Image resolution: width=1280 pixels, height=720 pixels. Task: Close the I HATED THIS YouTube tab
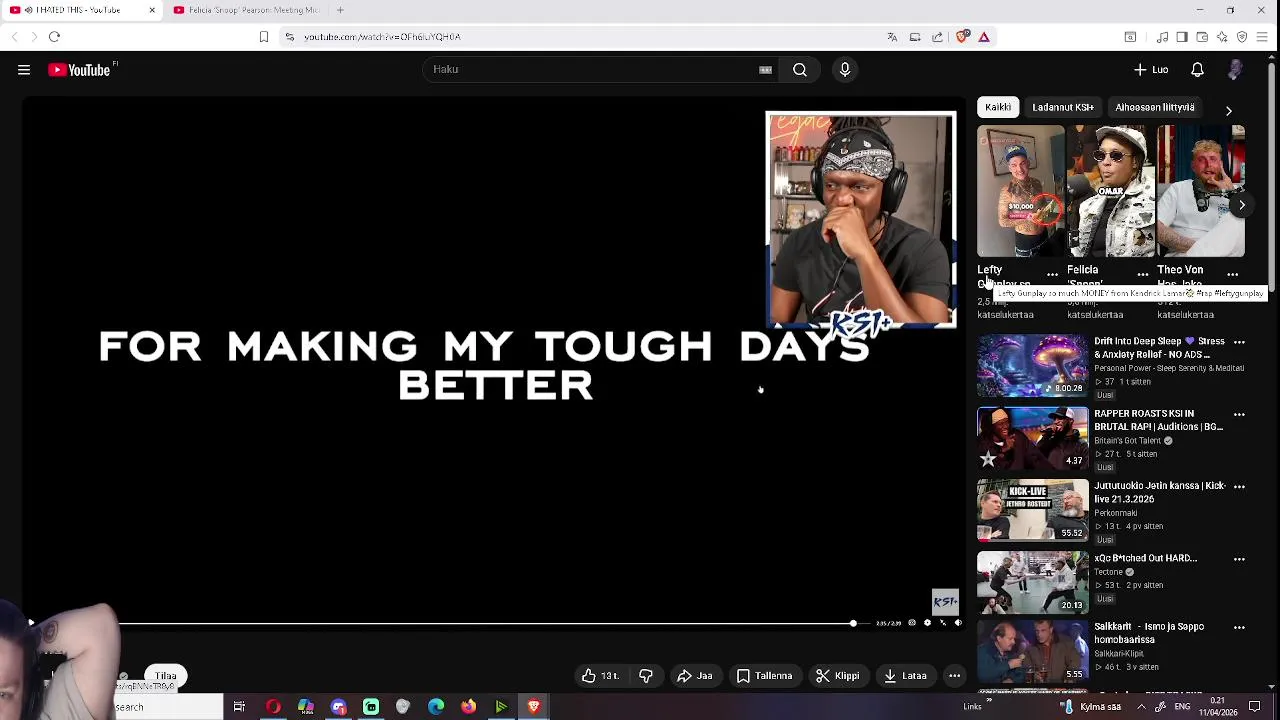pyautogui.click(x=152, y=10)
